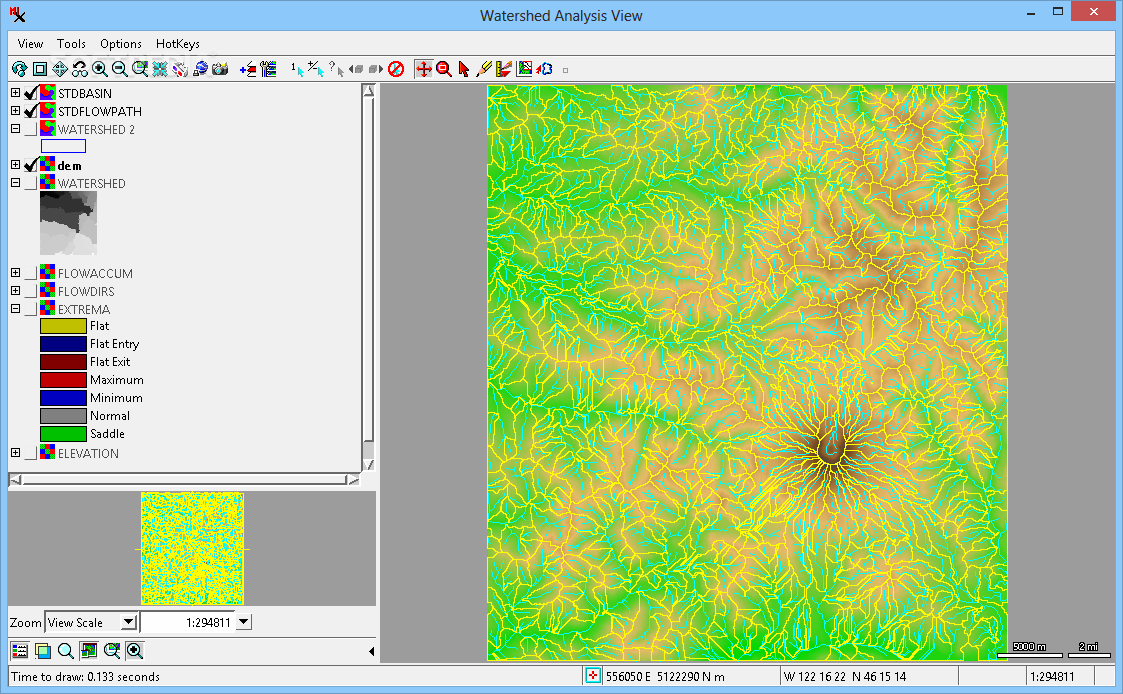Toggle the Legend view icon at bottom left
The height and width of the screenshot is (694, 1123).
point(20,650)
